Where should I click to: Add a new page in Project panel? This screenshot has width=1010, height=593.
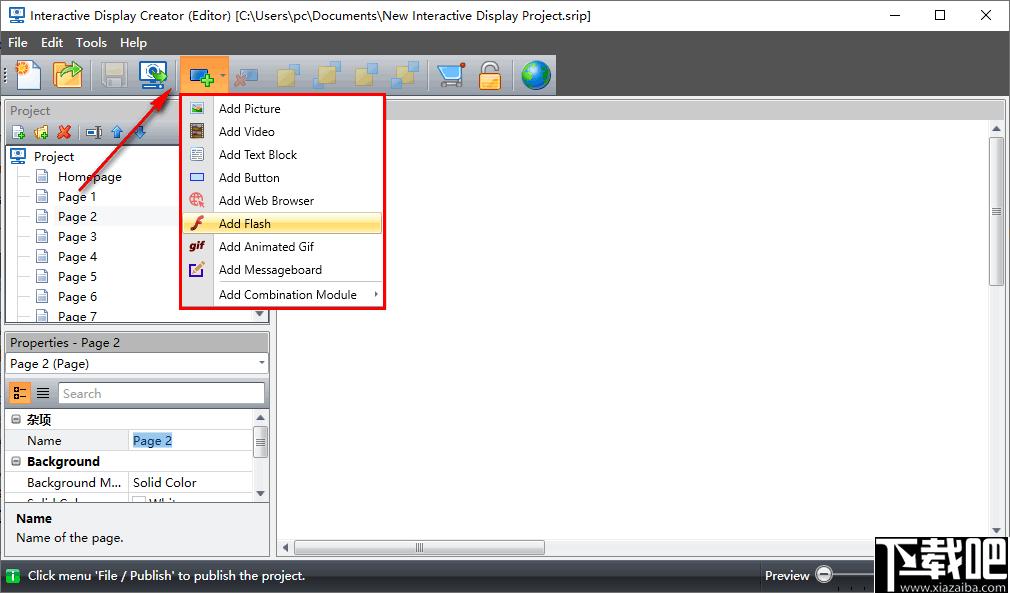(19, 133)
